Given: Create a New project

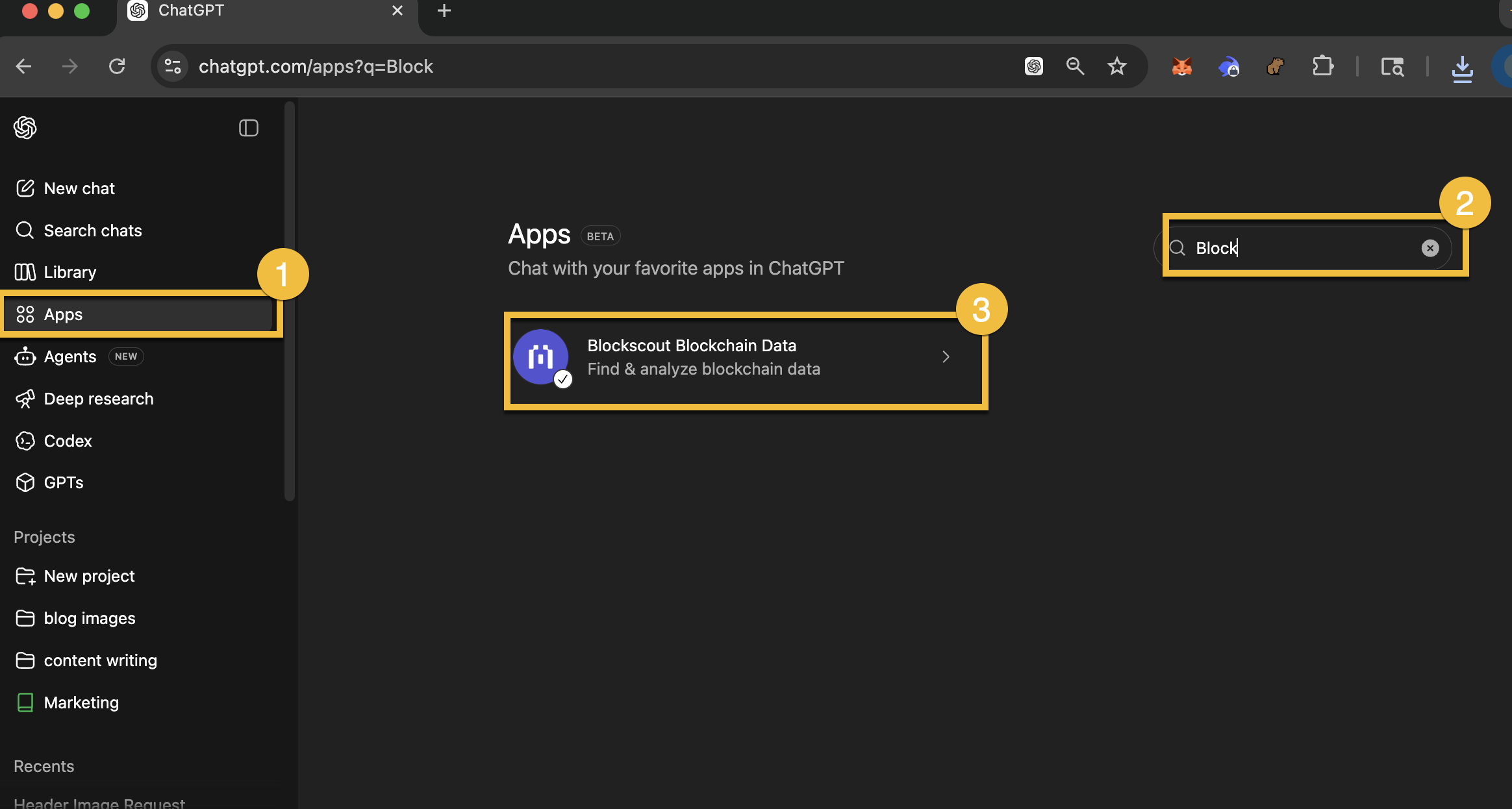Looking at the screenshot, I should coord(89,576).
